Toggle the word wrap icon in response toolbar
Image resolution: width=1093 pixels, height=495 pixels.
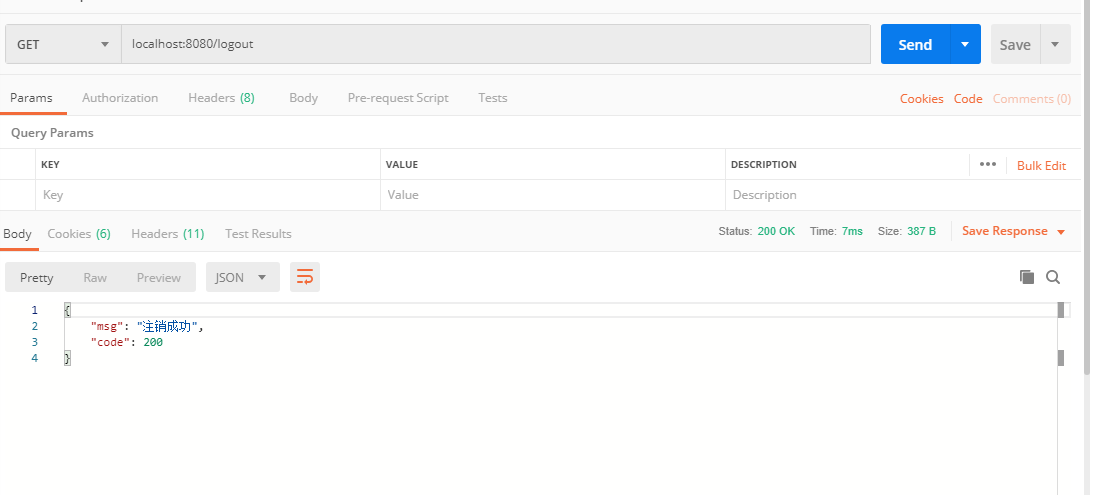[305, 277]
